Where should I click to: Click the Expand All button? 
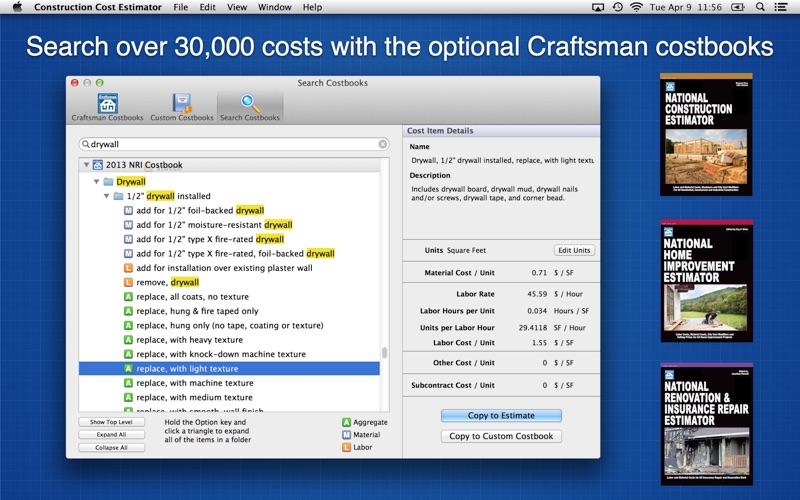click(111, 435)
